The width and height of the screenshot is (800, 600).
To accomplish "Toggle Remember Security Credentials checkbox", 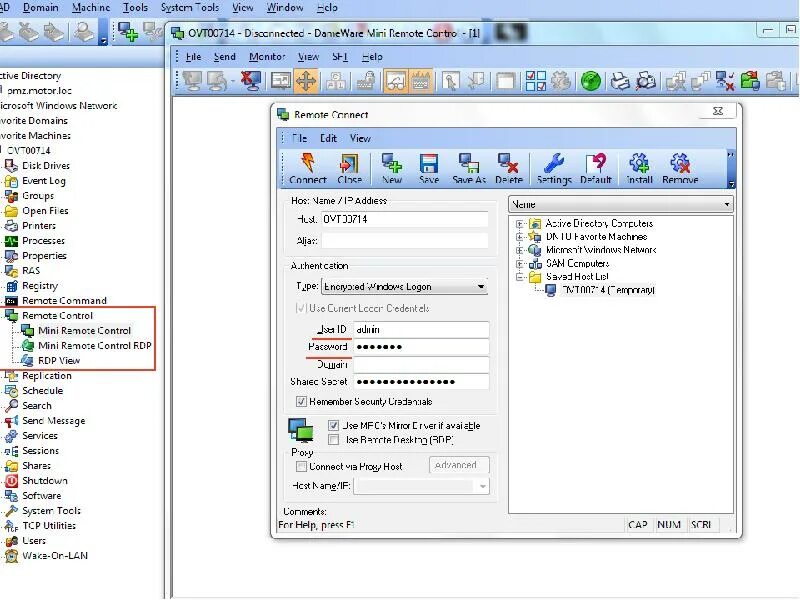I will click(301, 402).
